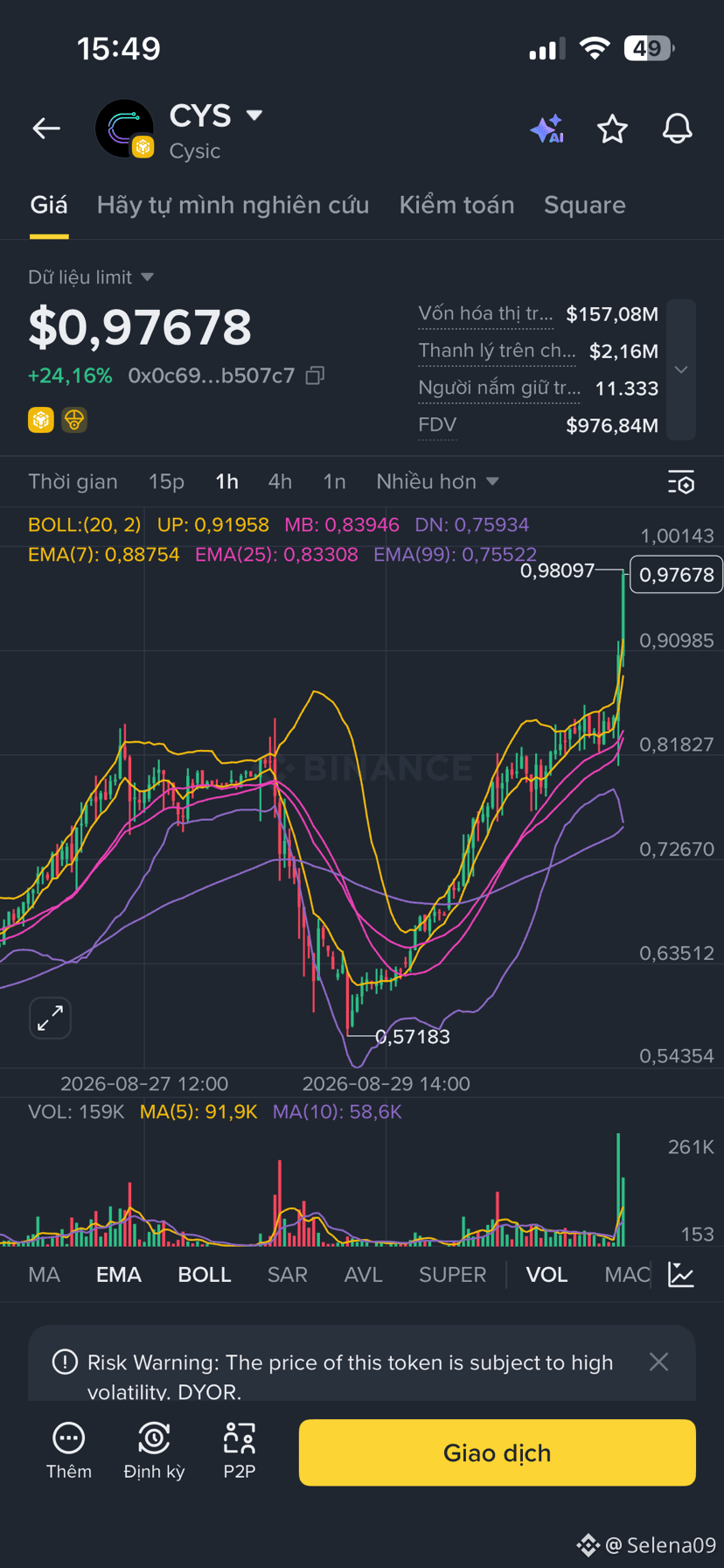Image resolution: width=724 pixels, height=1568 pixels.
Task: Toggle the SUPER indicator
Action: (x=452, y=1274)
